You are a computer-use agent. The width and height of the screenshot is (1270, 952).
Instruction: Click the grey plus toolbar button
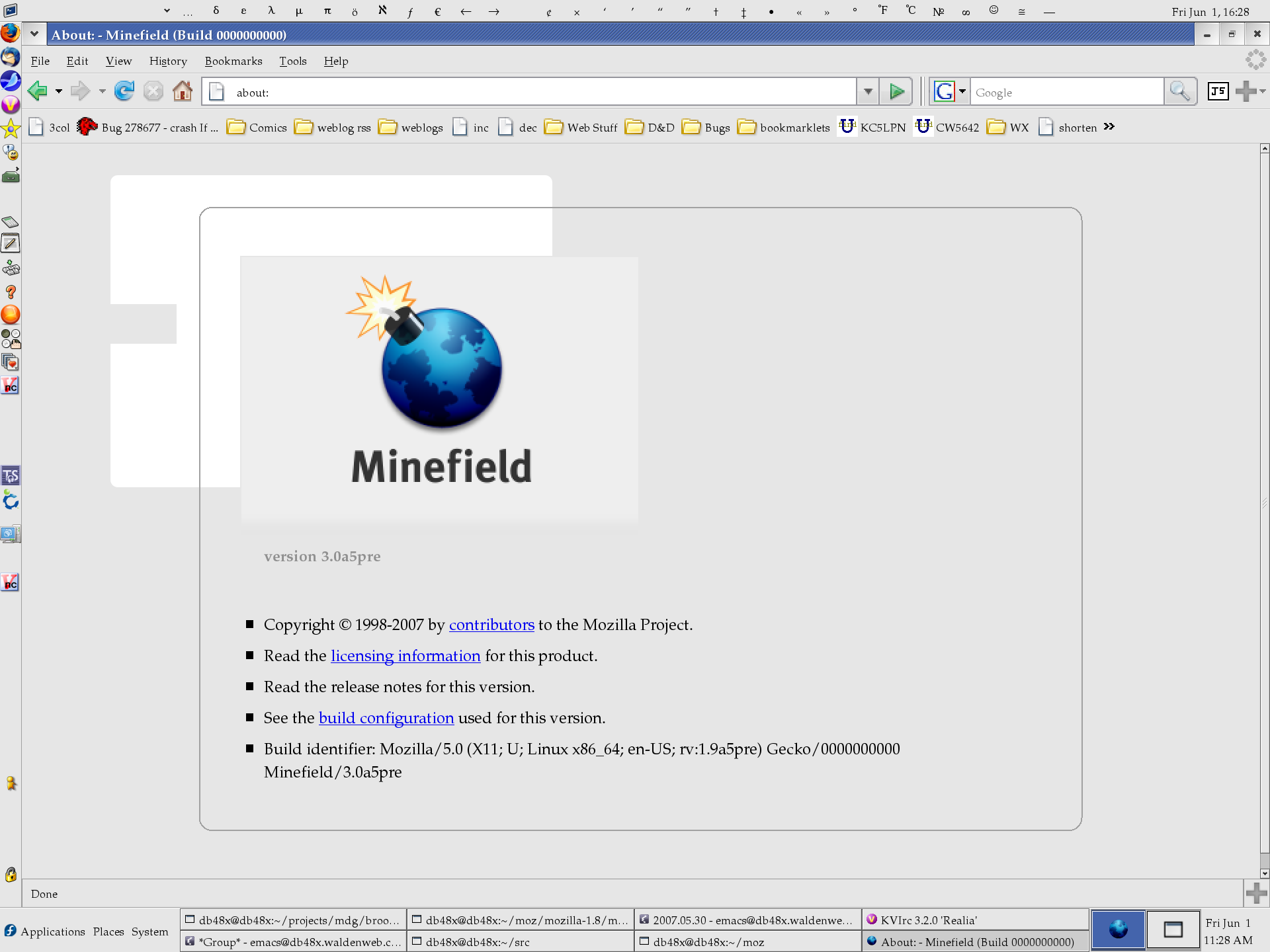point(1246,91)
